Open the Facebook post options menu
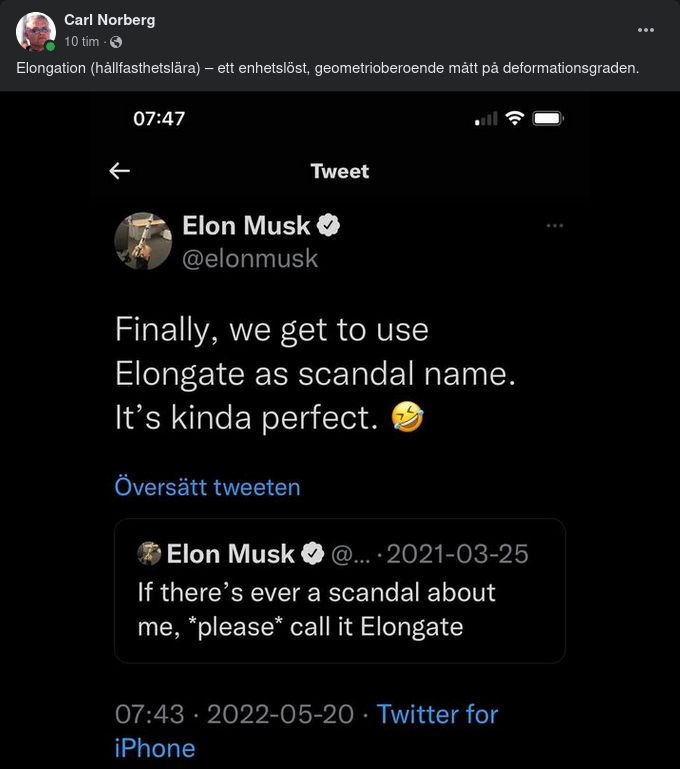 tap(645, 30)
